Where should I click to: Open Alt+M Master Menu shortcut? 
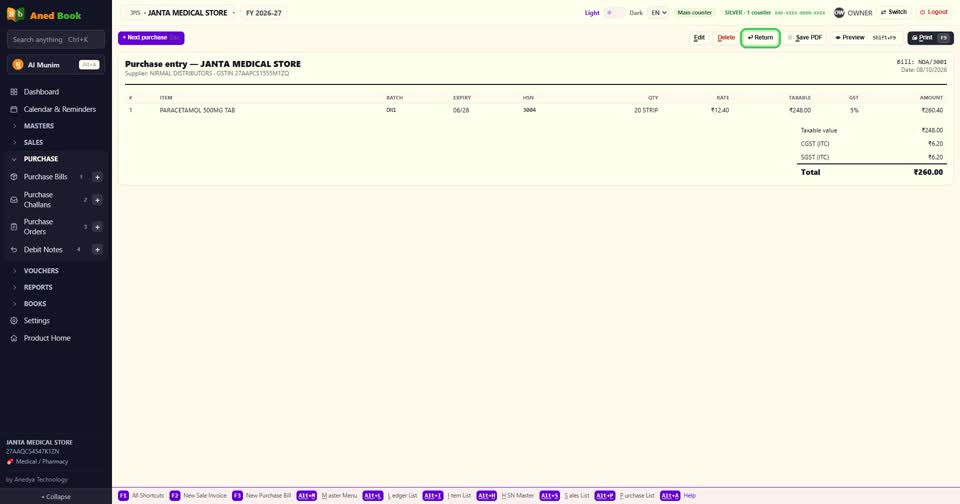pyautogui.click(x=326, y=495)
